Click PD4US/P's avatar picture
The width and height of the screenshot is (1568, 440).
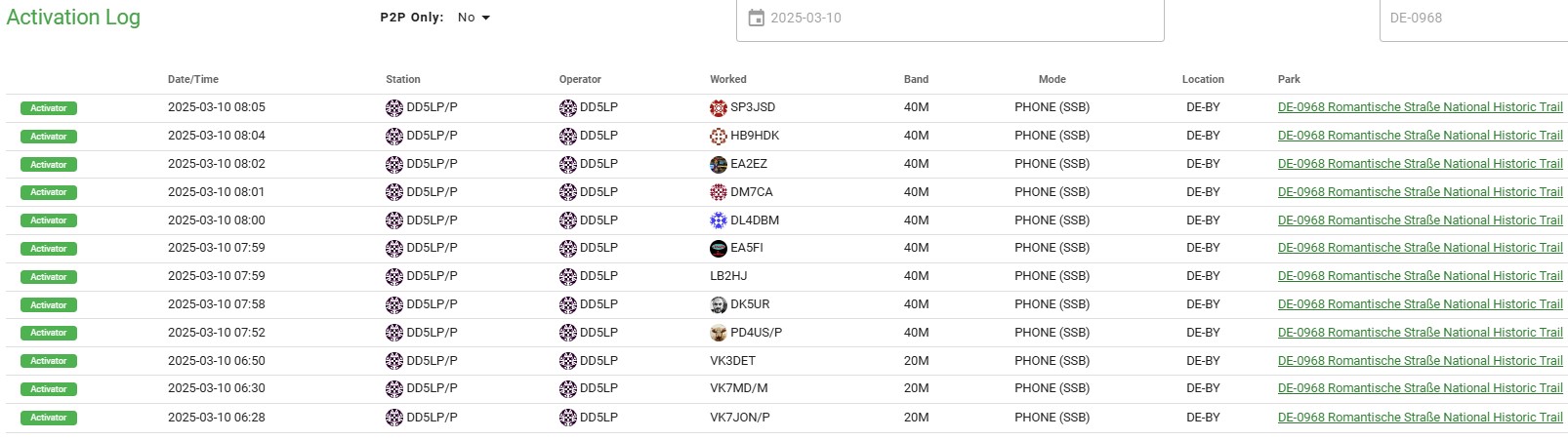click(719, 333)
